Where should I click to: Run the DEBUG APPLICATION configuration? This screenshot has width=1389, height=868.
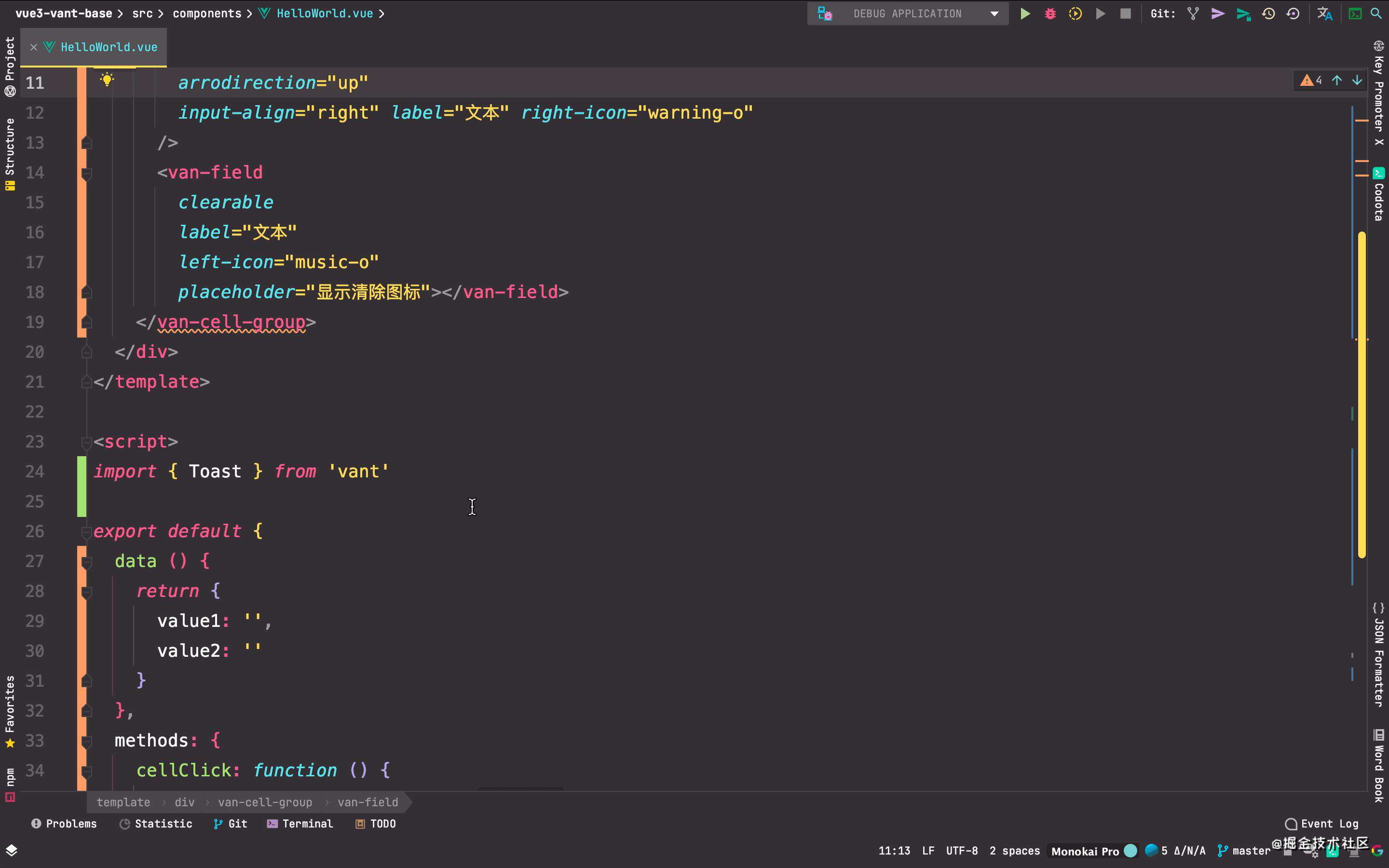coord(1024,14)
